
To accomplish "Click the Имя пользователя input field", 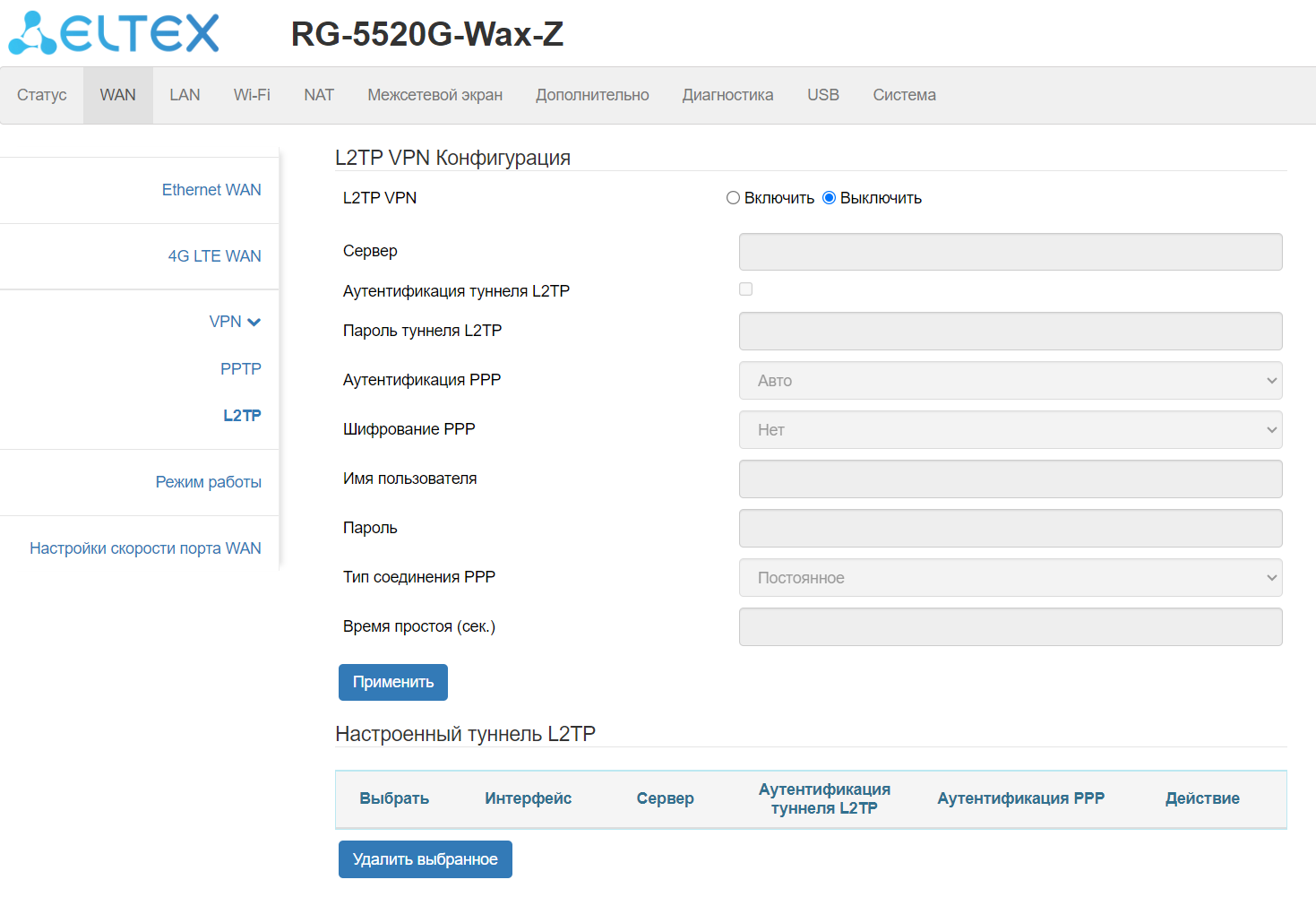I will coord(1010,479).
